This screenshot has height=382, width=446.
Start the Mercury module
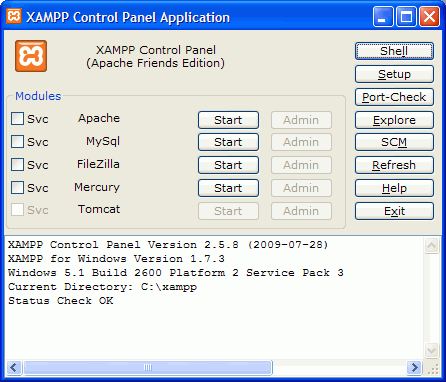228,188
